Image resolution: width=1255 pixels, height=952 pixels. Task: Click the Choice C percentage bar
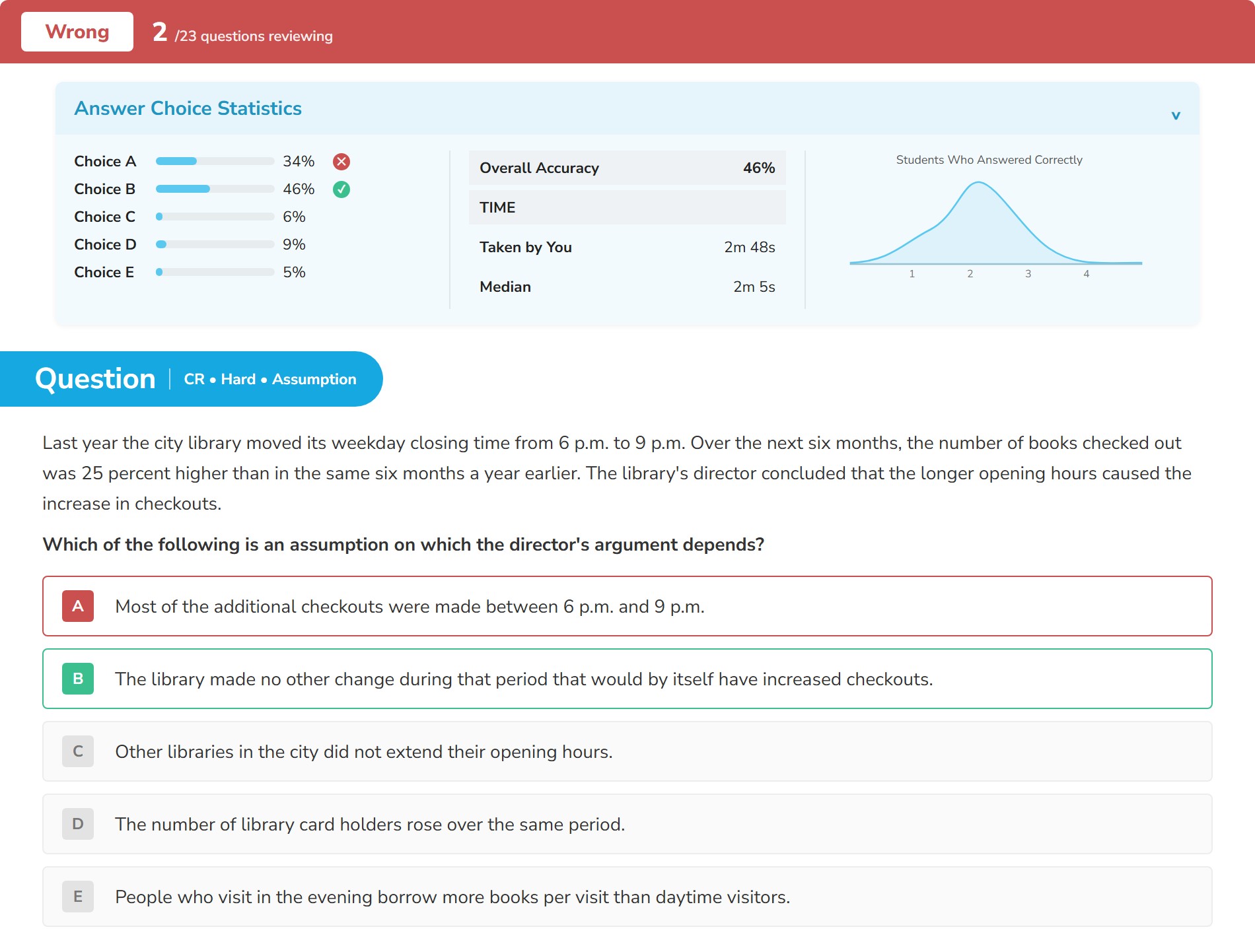[x=215, y=217]
